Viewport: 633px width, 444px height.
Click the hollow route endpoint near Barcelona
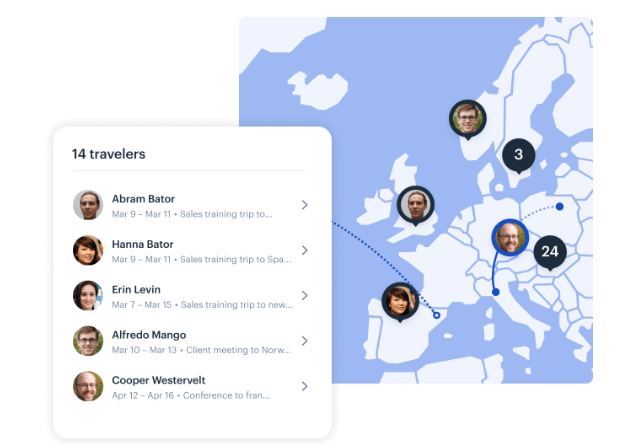point(436,315)
